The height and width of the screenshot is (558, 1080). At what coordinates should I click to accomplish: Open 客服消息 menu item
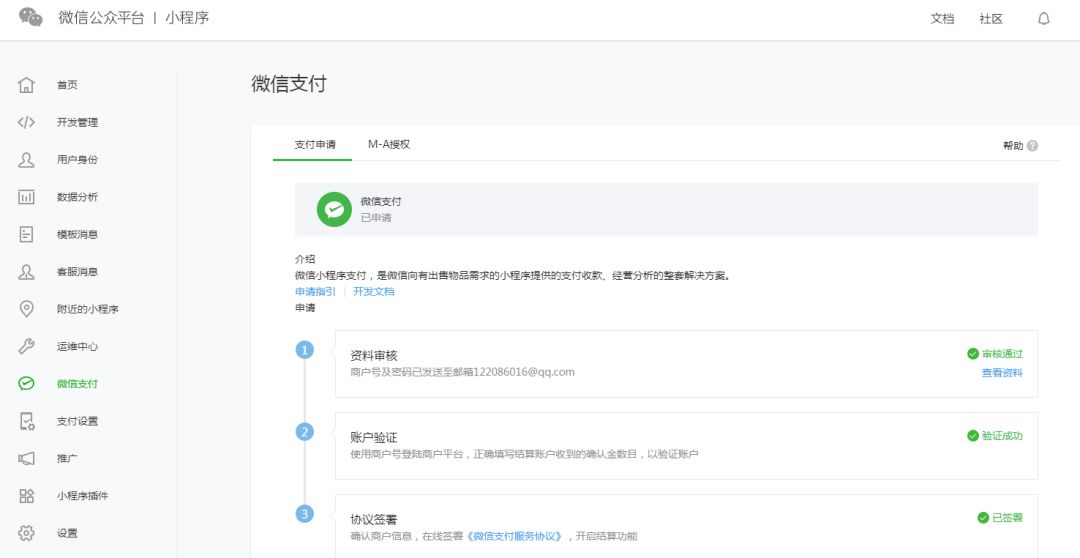77,271
